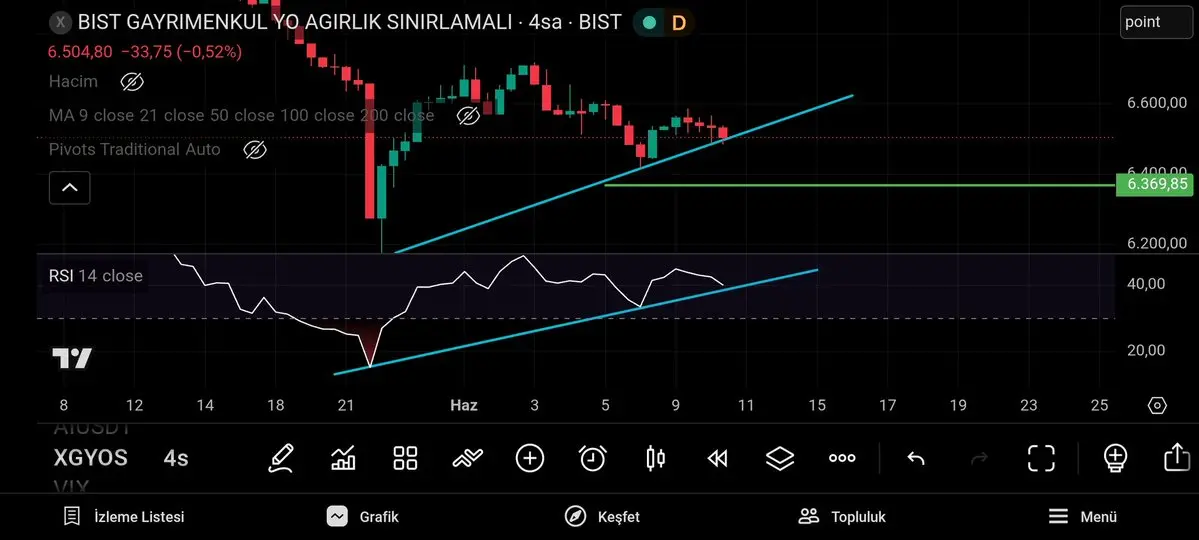
Task: Open the three-dots more options icon
Action: [x=842, y=458]
